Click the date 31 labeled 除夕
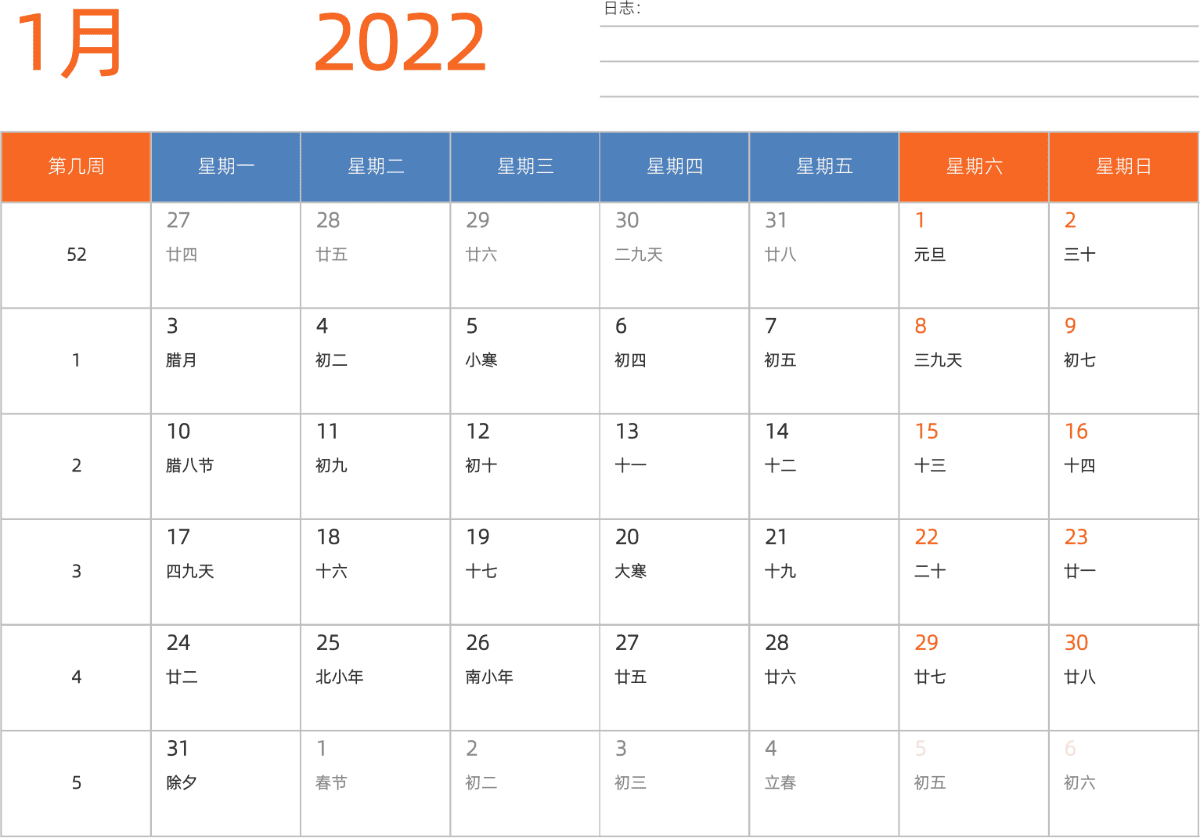The height and width of the screenshot is (838, 1200). pos(226,783)
